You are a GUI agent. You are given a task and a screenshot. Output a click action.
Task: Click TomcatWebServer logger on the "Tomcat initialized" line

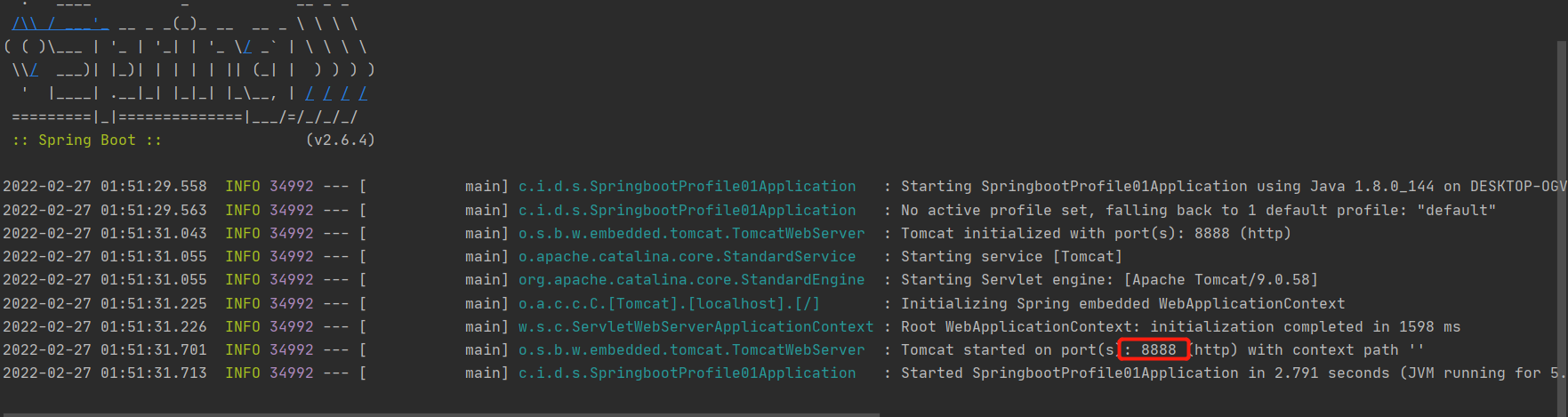point(691,233)
